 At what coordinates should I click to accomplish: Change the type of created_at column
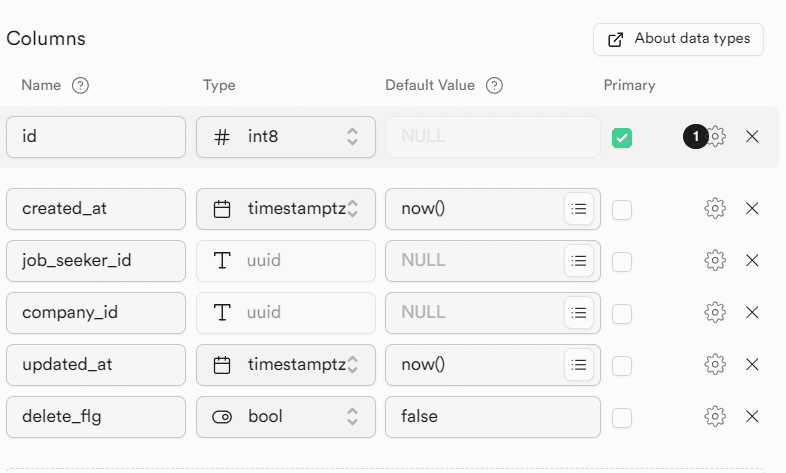286,209
